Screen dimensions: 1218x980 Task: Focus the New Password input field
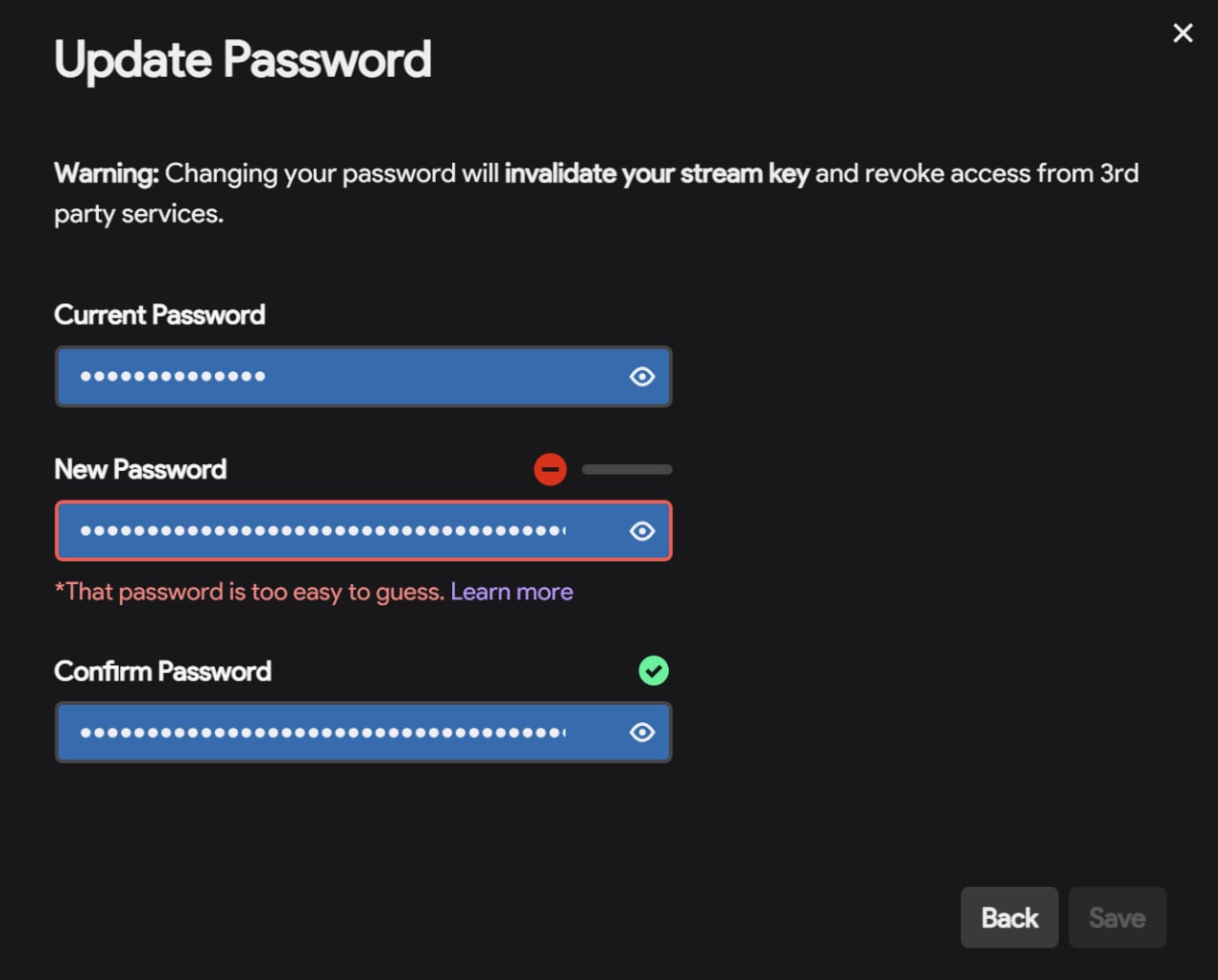[x=363, y=531]
